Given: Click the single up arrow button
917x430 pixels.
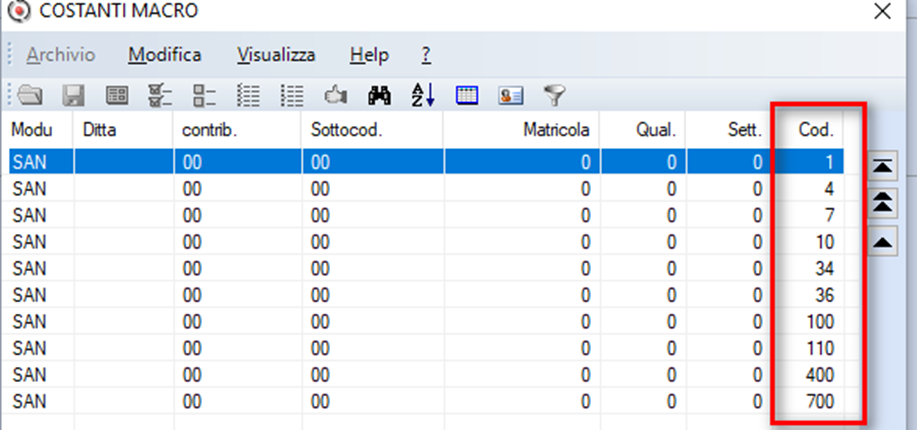Looking at the screenshot, I should pyautogui.click(x=882, y=241).
